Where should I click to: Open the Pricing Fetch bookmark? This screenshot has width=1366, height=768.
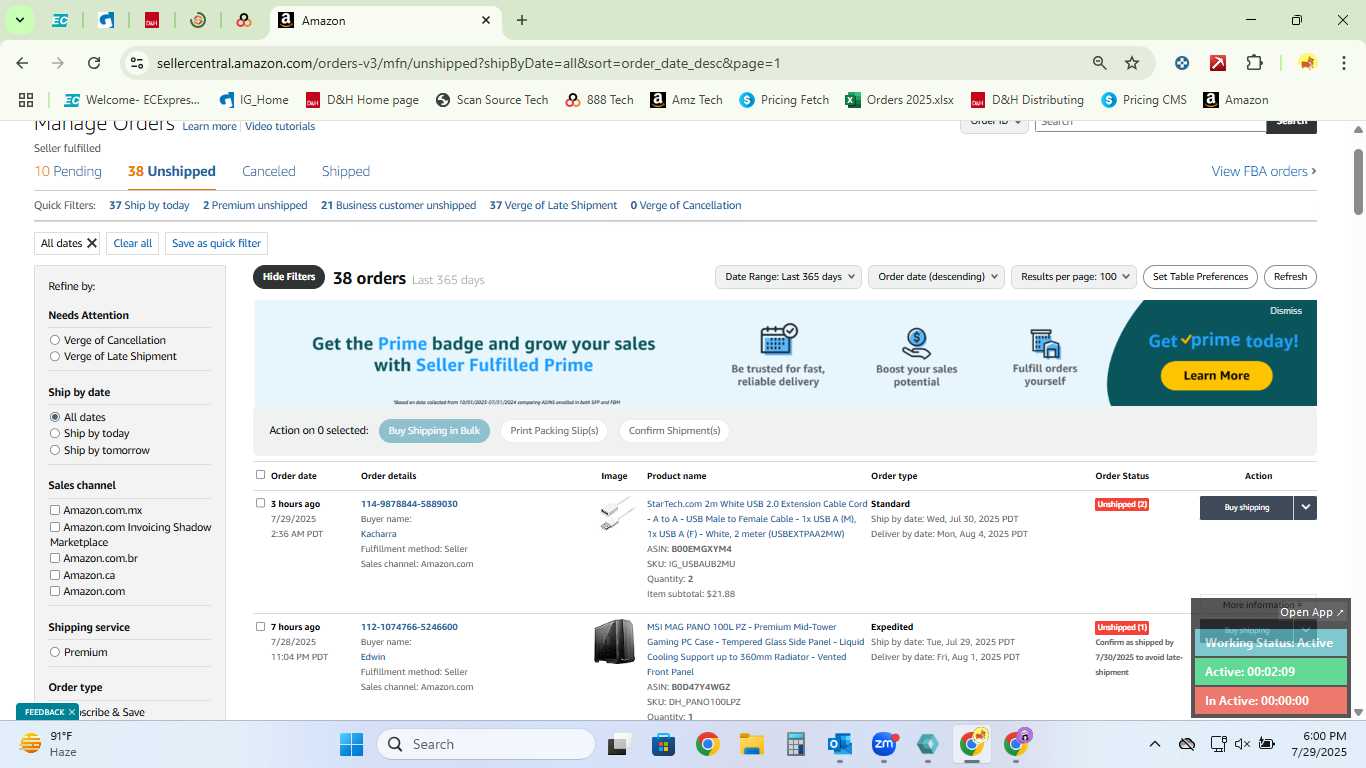(x=784, y=100)
